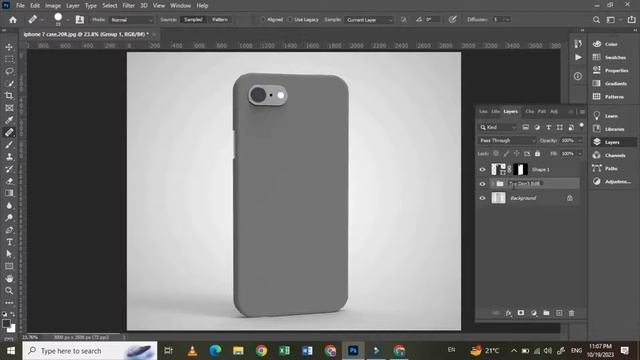Image resolution: width=640 pixels, height=360 pixels.
Task: Click the new group folder icon
Action: point(546,313)
